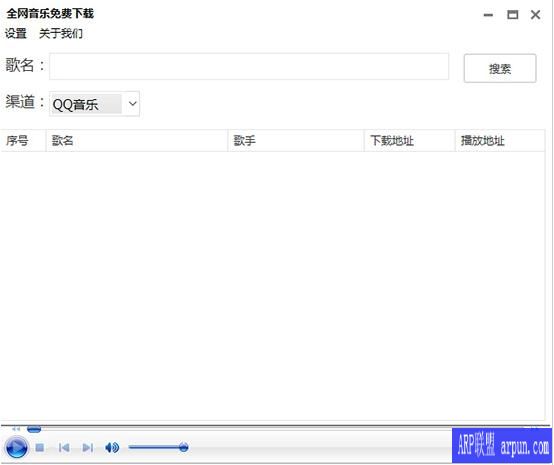This screenshot has width=554, height=465.
Task: Sort by the 序号 column header
Action: pos(23,141)
